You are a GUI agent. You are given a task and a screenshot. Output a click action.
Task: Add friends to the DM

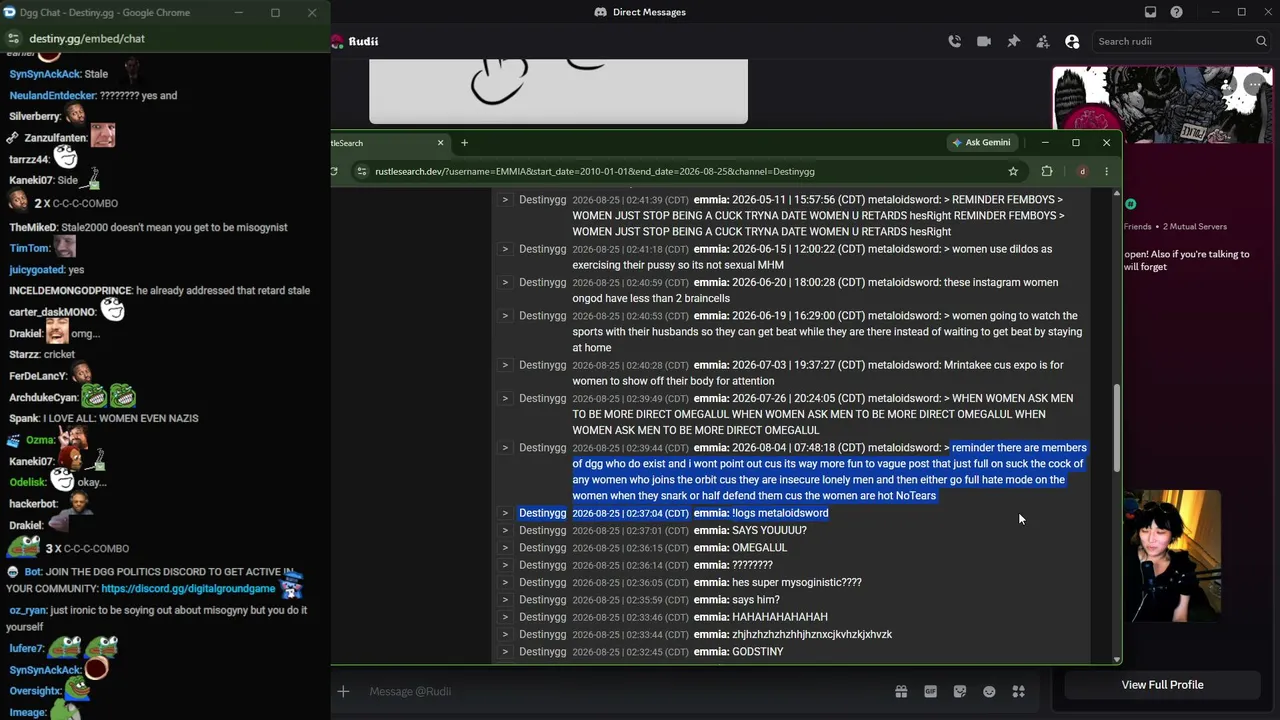coord(1043,41)
